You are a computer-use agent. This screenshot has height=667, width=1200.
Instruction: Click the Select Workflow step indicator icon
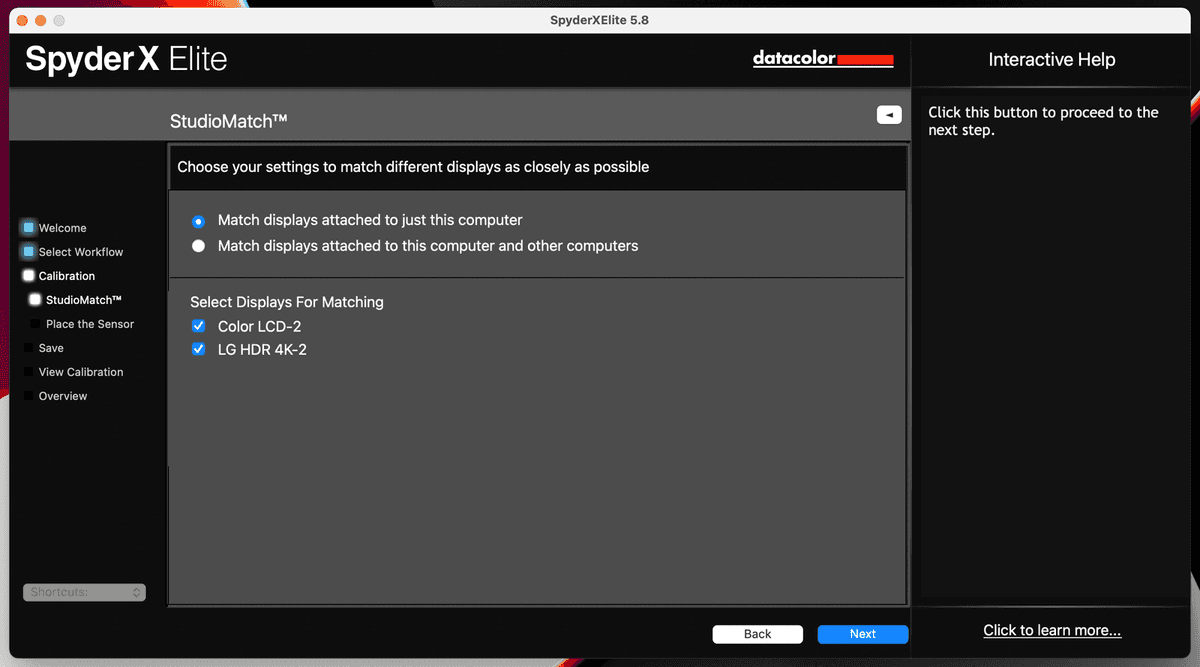click(x=29, y=252)
